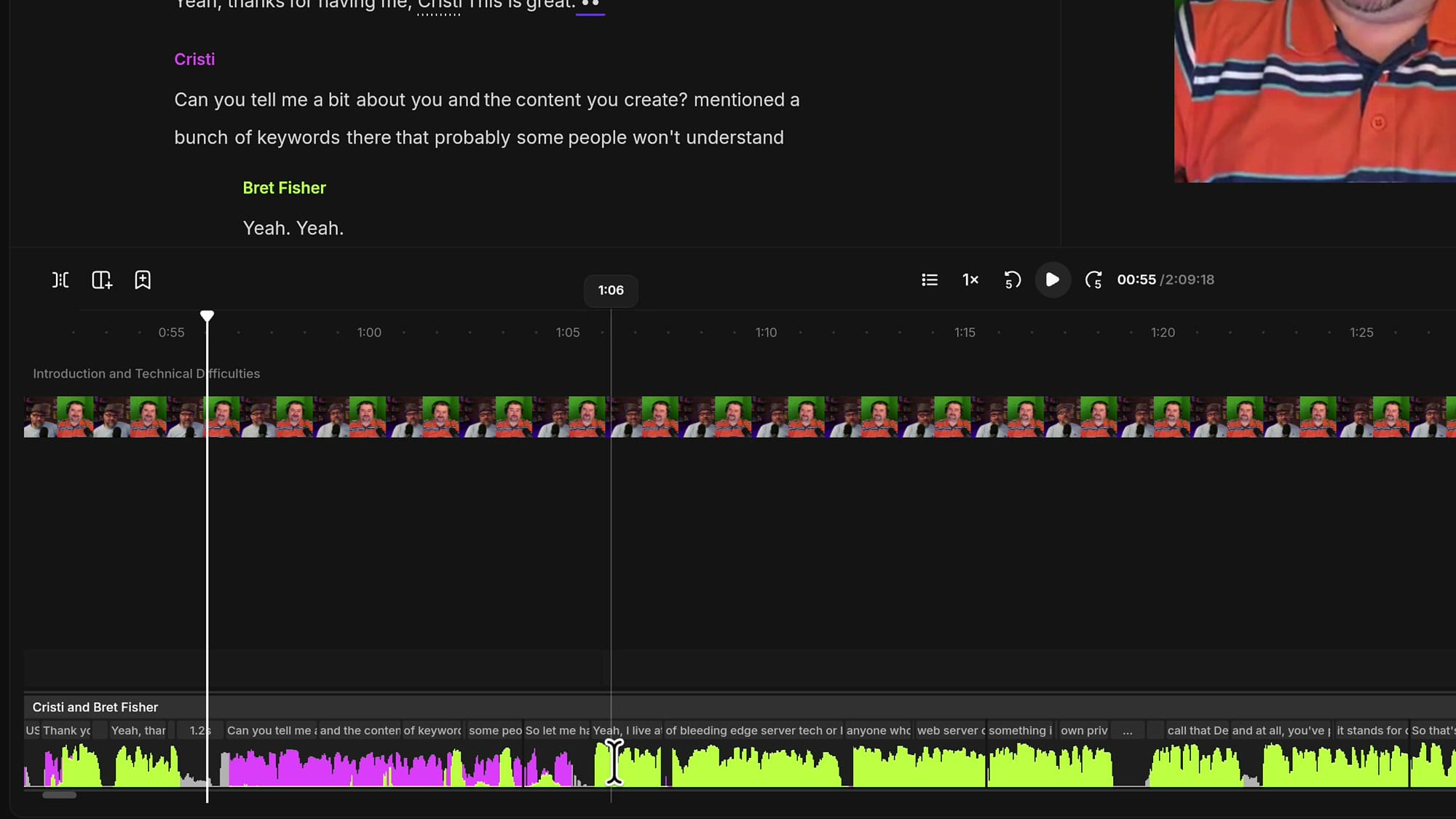Click the Cristi speaker label in the transcript
This screenshot has width=1456, height=819.
pyautogui.click(x=194, y=59)
